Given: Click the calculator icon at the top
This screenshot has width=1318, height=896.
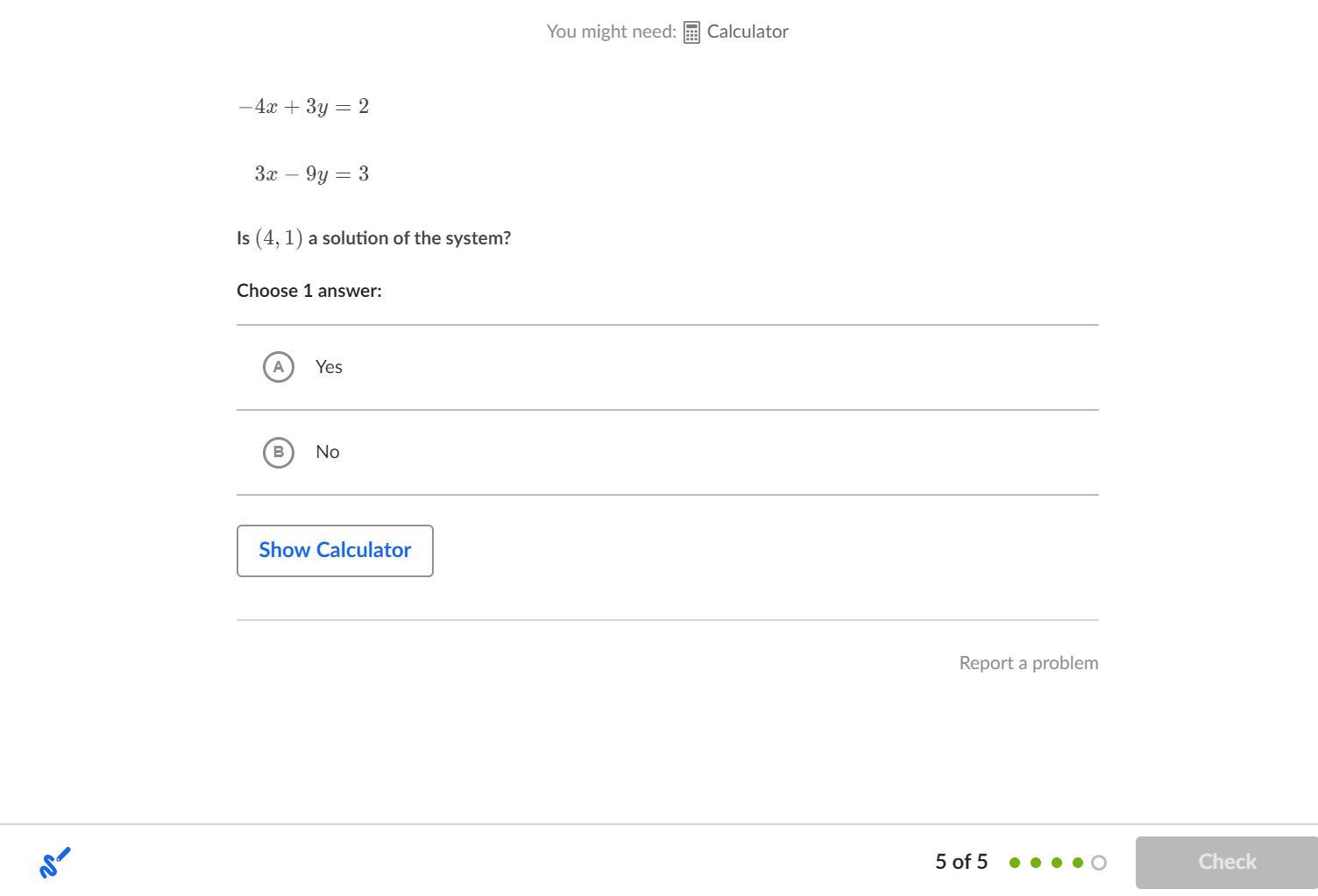Looking at the screenshot, I should (x=691, y=32).
